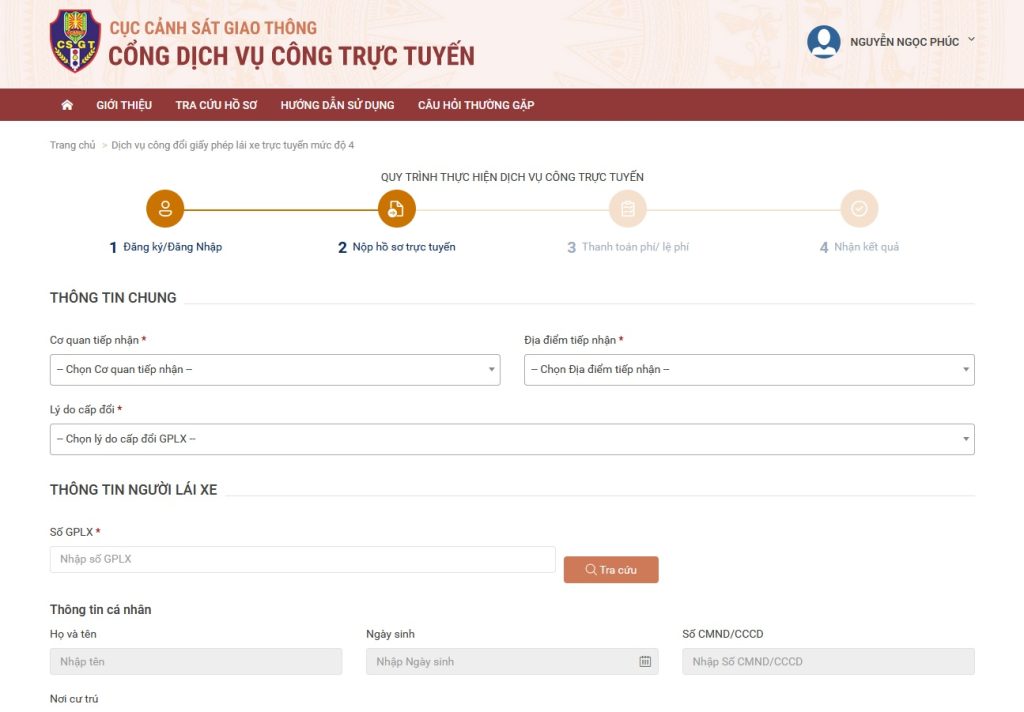1024x712 pixels.
Task: Click the user avatar icon next to NGUYỄN NGỌC PHÚC
Action: pyautogui.click(x=823, y=42)
